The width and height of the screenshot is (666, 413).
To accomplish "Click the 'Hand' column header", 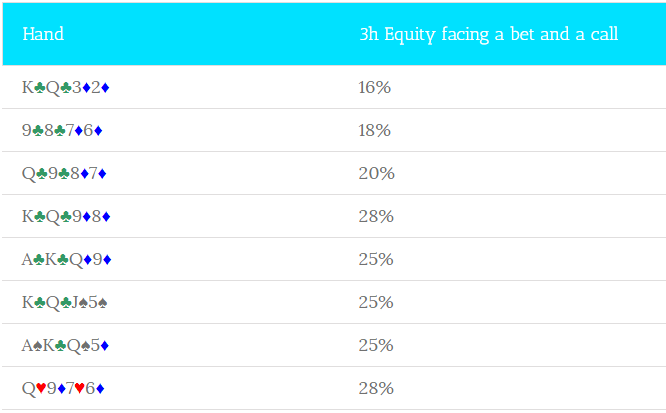I will [x=43, y=34].
